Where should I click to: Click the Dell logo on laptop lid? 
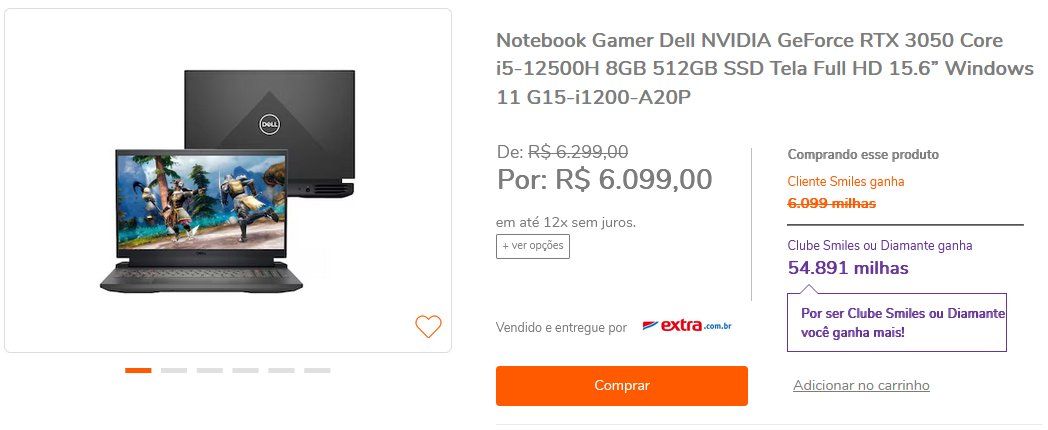coord(269,124)
